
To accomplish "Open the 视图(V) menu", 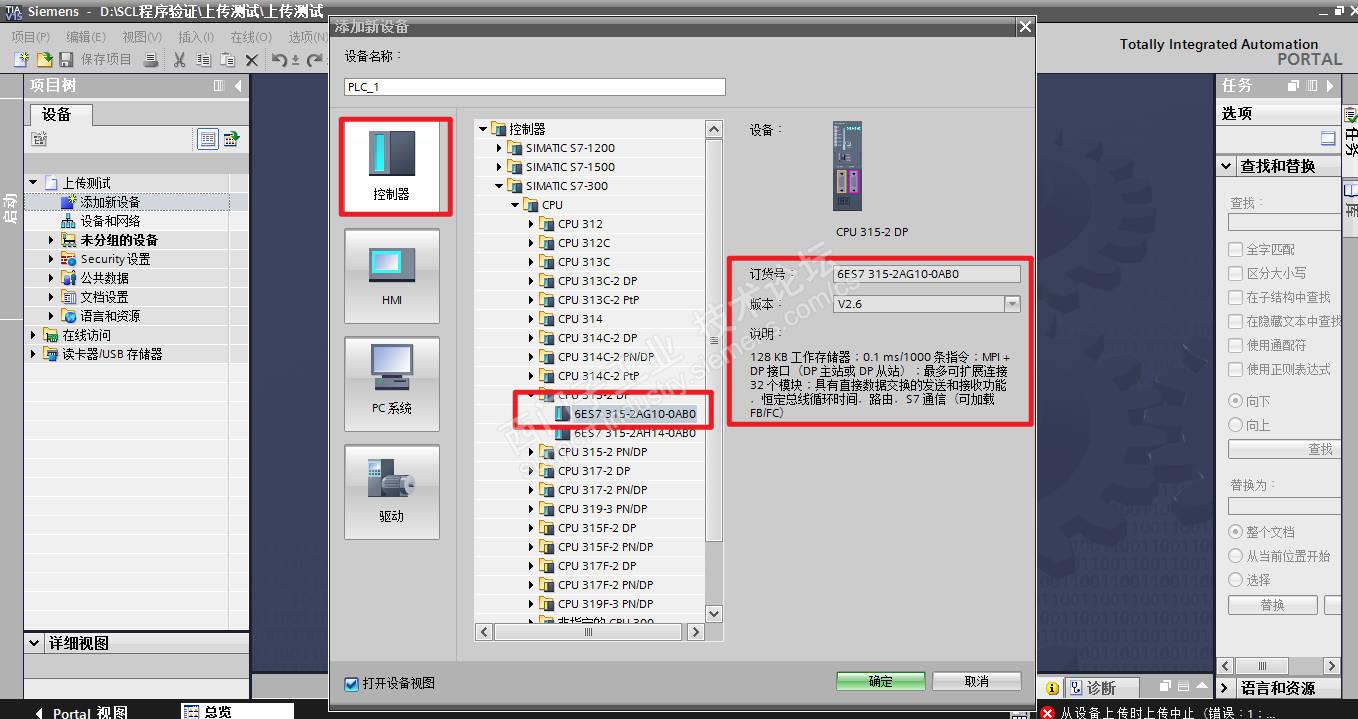I will [x=142, y=37].
